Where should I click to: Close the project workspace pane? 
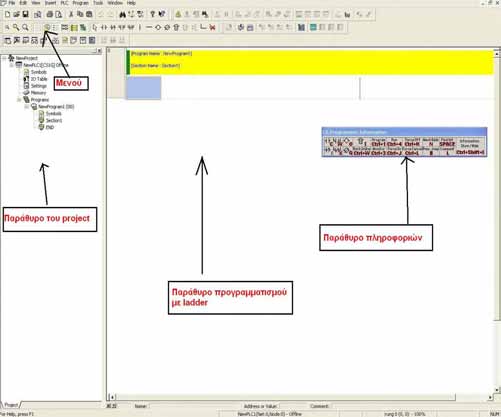tap(99, 51)
